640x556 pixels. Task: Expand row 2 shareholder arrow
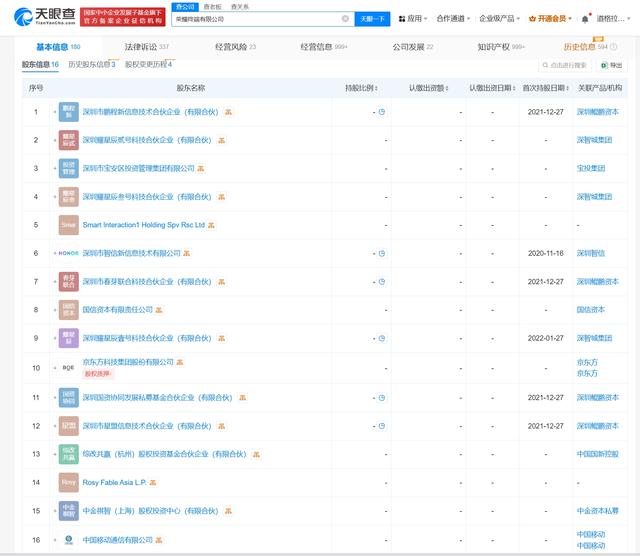pyautogui.click(x=55, y=140)
